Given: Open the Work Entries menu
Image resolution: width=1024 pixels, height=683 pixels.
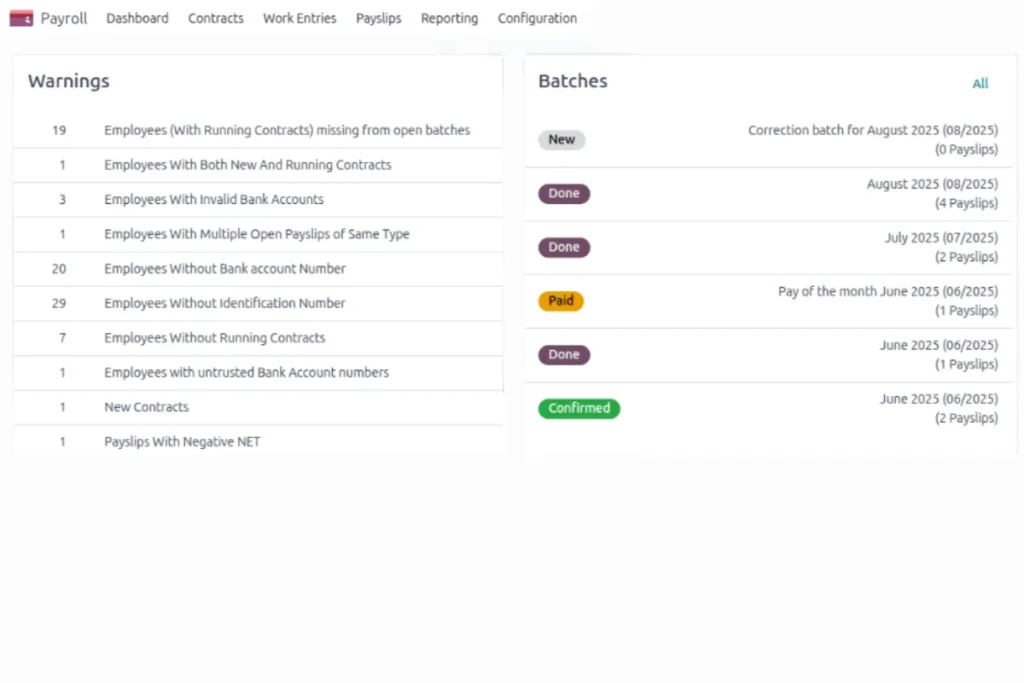Looking at the screenshot, I should tap(300, 18).
